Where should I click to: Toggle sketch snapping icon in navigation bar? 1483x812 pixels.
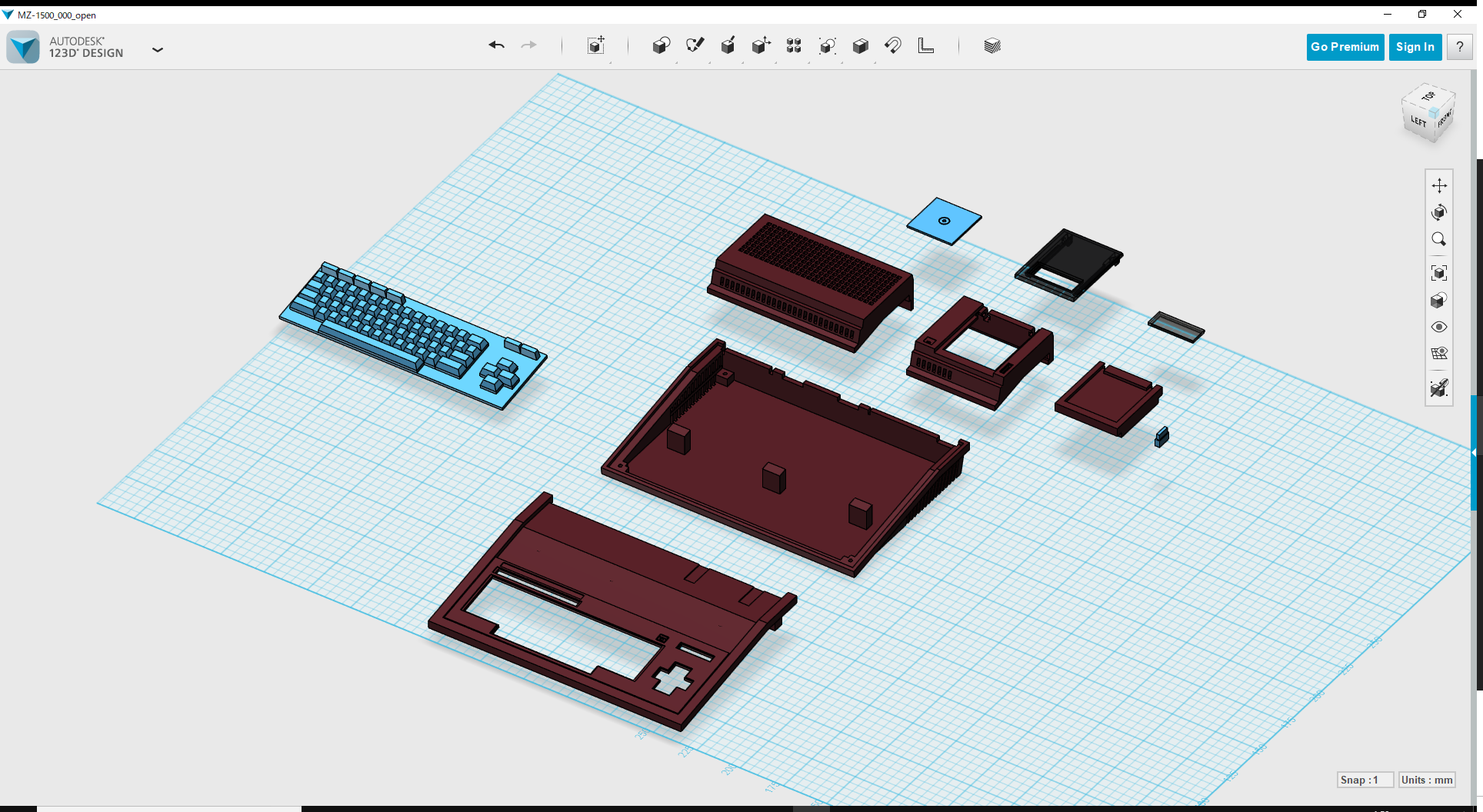tap(1439, 388)
